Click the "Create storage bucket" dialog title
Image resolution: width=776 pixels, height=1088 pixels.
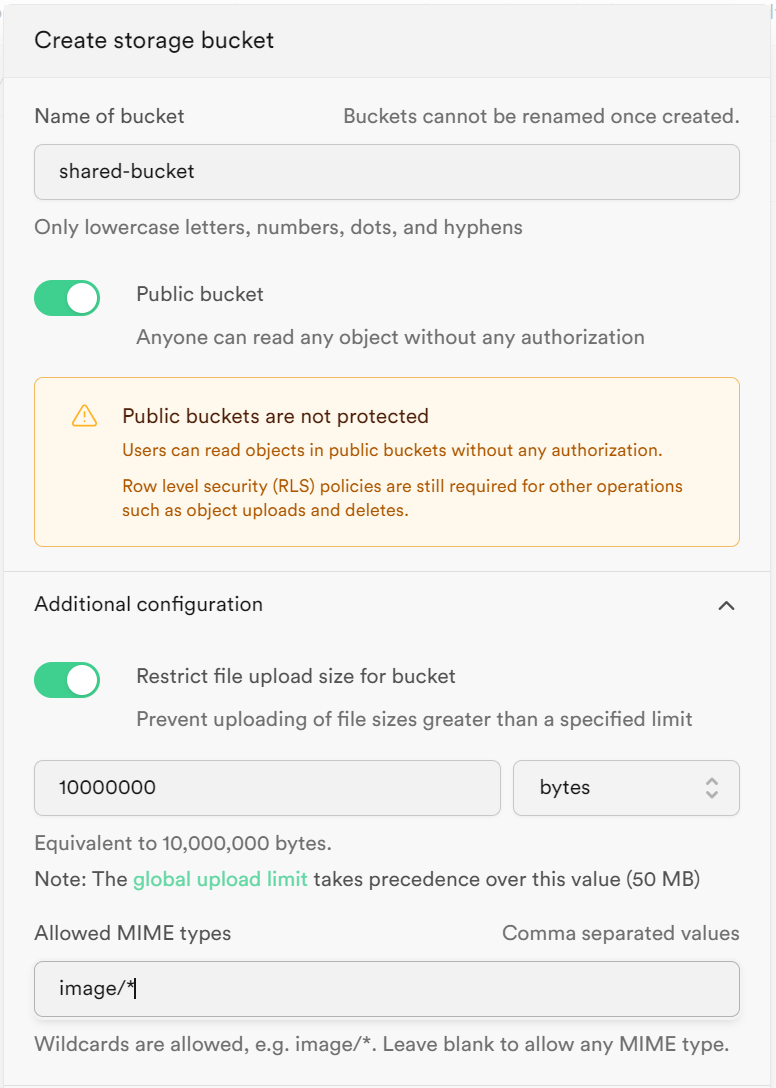pyautogui.click(x=154, y=40)
